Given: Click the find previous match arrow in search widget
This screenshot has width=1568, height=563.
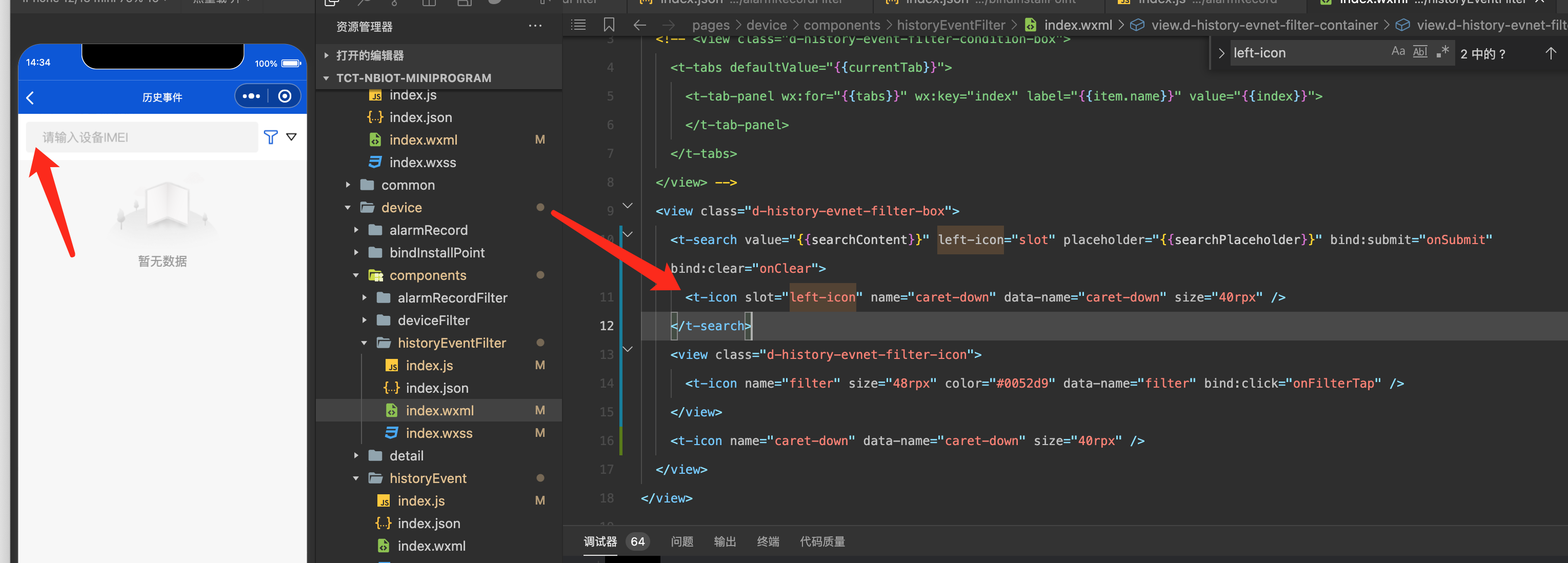Looking at the screenshot, I should (x=1551, y=53).
